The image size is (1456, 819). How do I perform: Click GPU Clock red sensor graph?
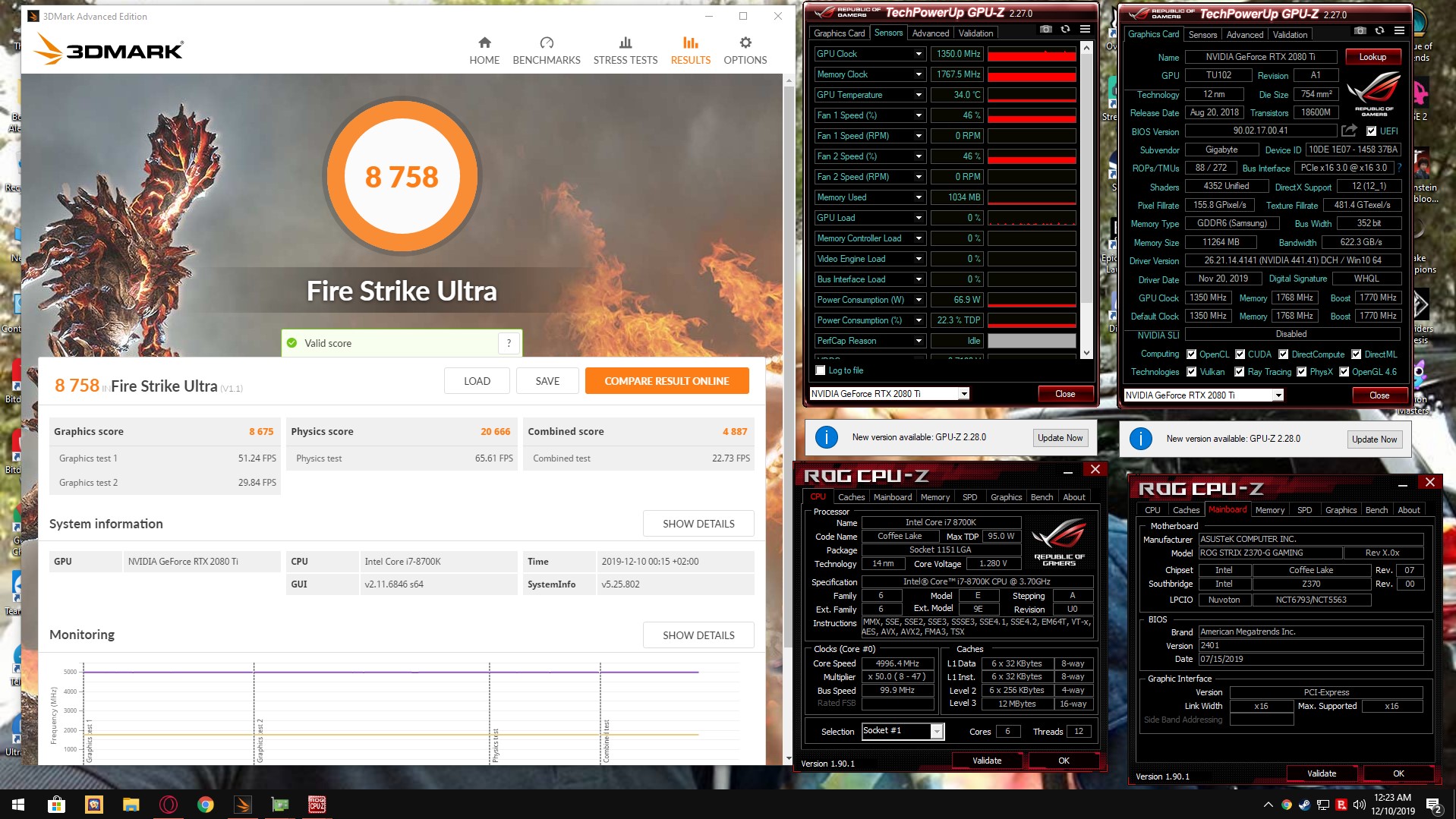coord(1032,54)
